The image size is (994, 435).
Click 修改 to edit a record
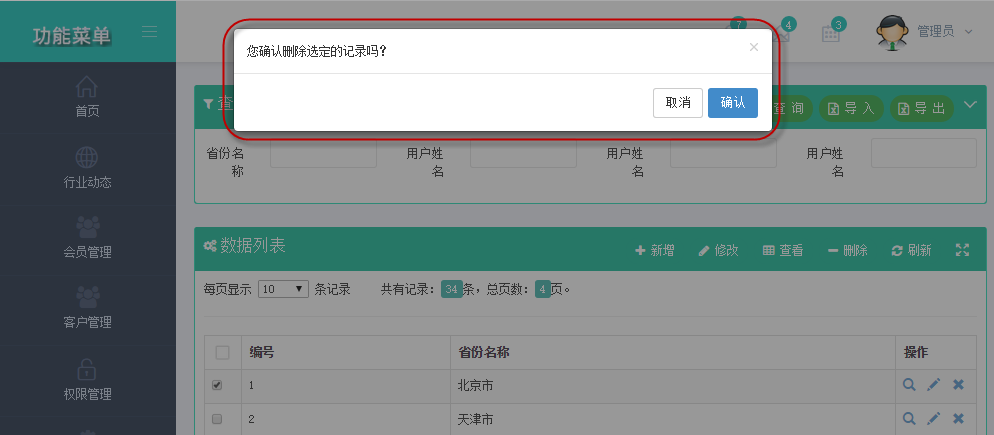tap(718, 250)
